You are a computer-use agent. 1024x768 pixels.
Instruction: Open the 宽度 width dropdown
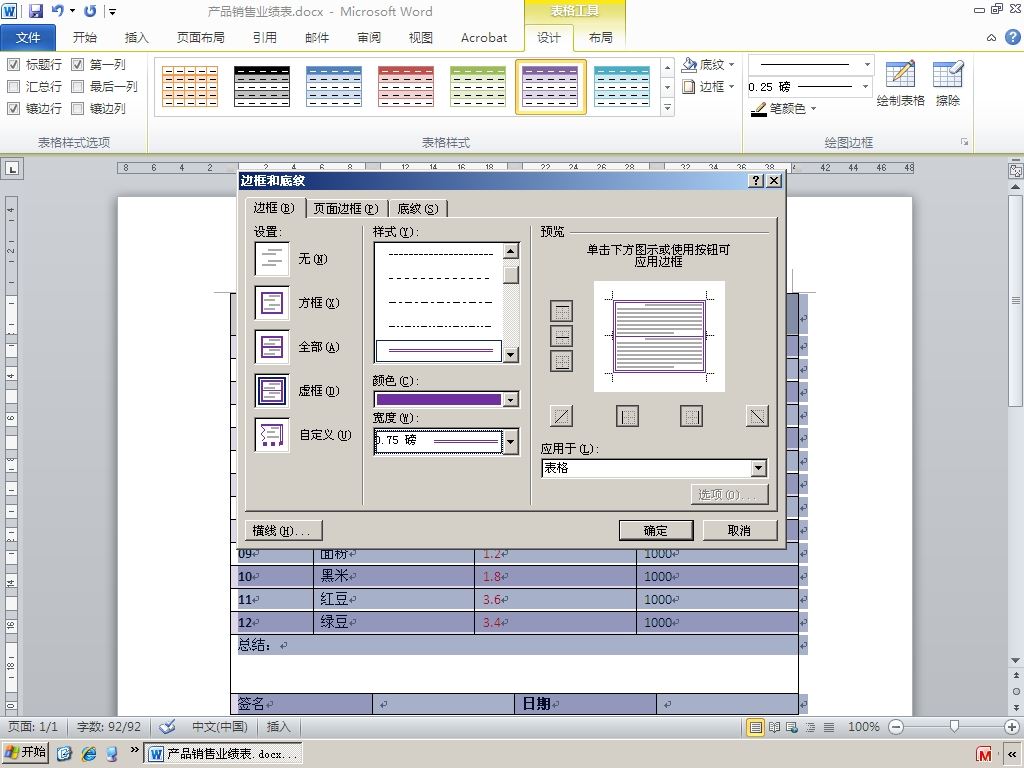(511, 441)
